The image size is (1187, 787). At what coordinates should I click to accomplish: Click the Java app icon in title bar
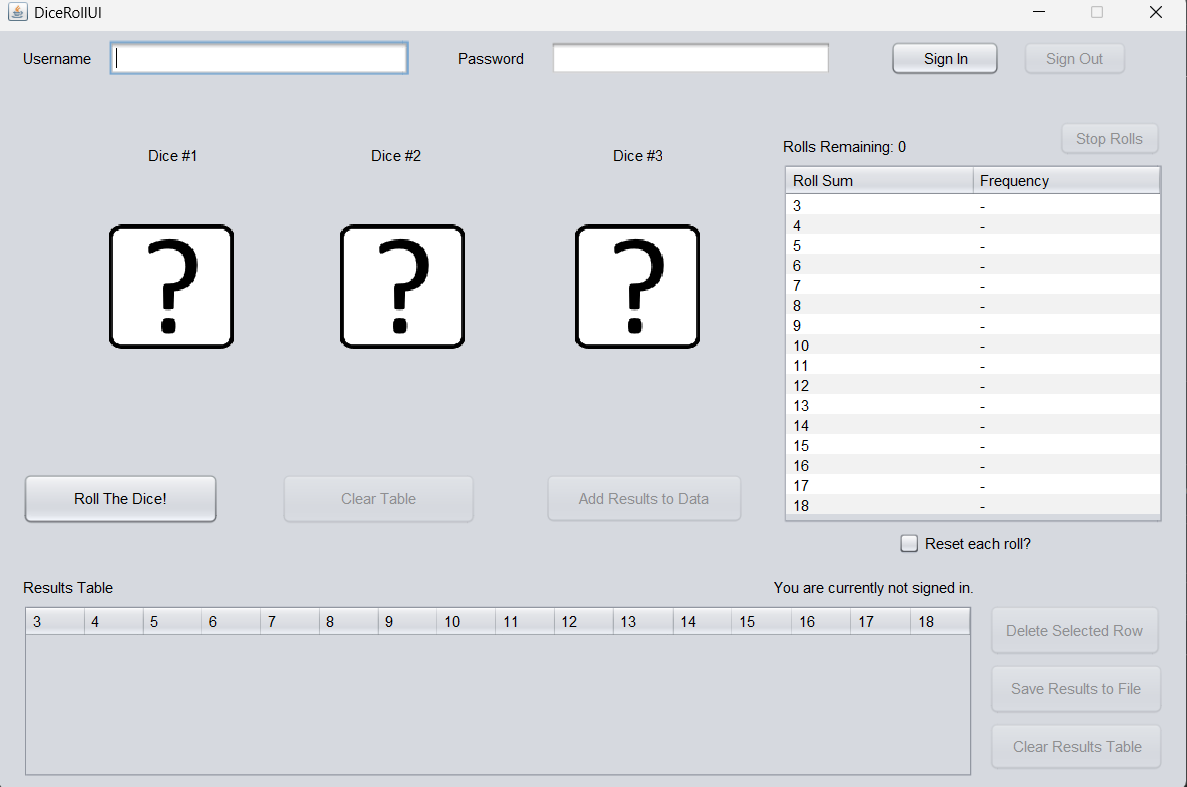point(17,13)
